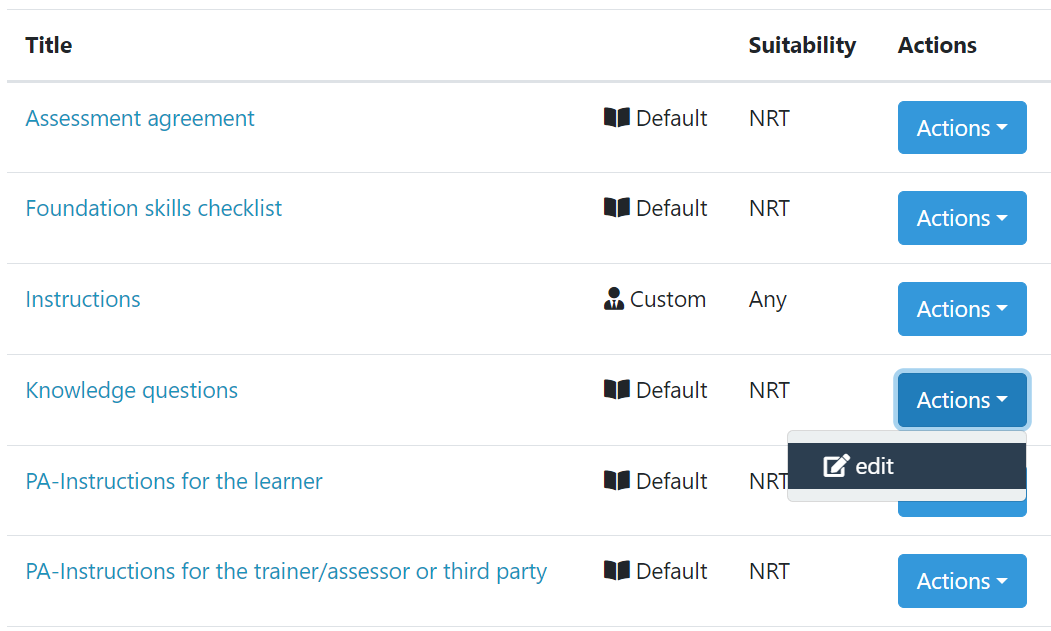Open Actions dropdown for Assessment agreement

pos(962,127)
